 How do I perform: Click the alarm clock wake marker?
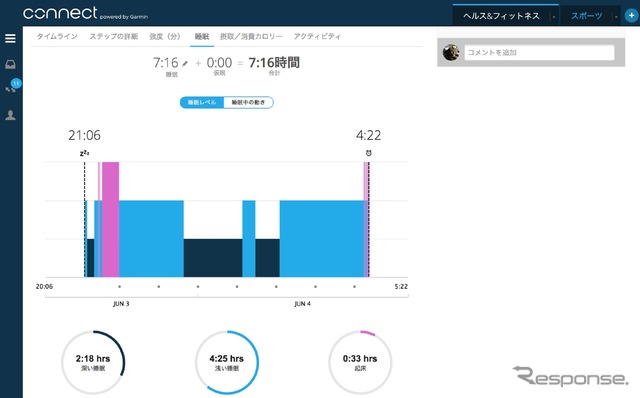(369, 153)
